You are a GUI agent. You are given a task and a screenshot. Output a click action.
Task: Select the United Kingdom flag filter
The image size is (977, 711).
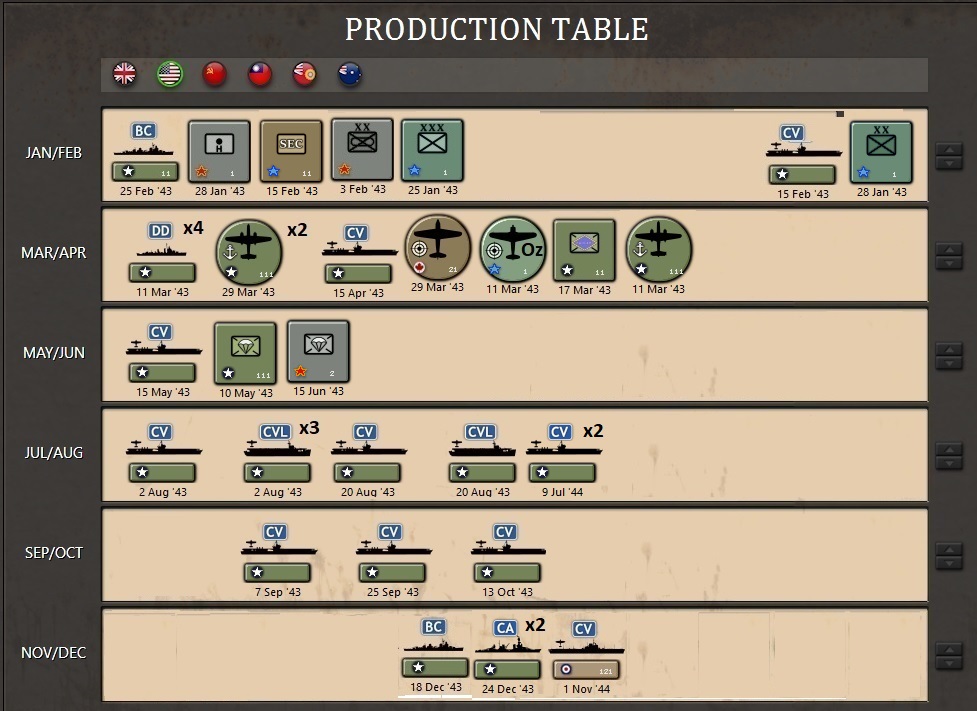tap(125, 74)
